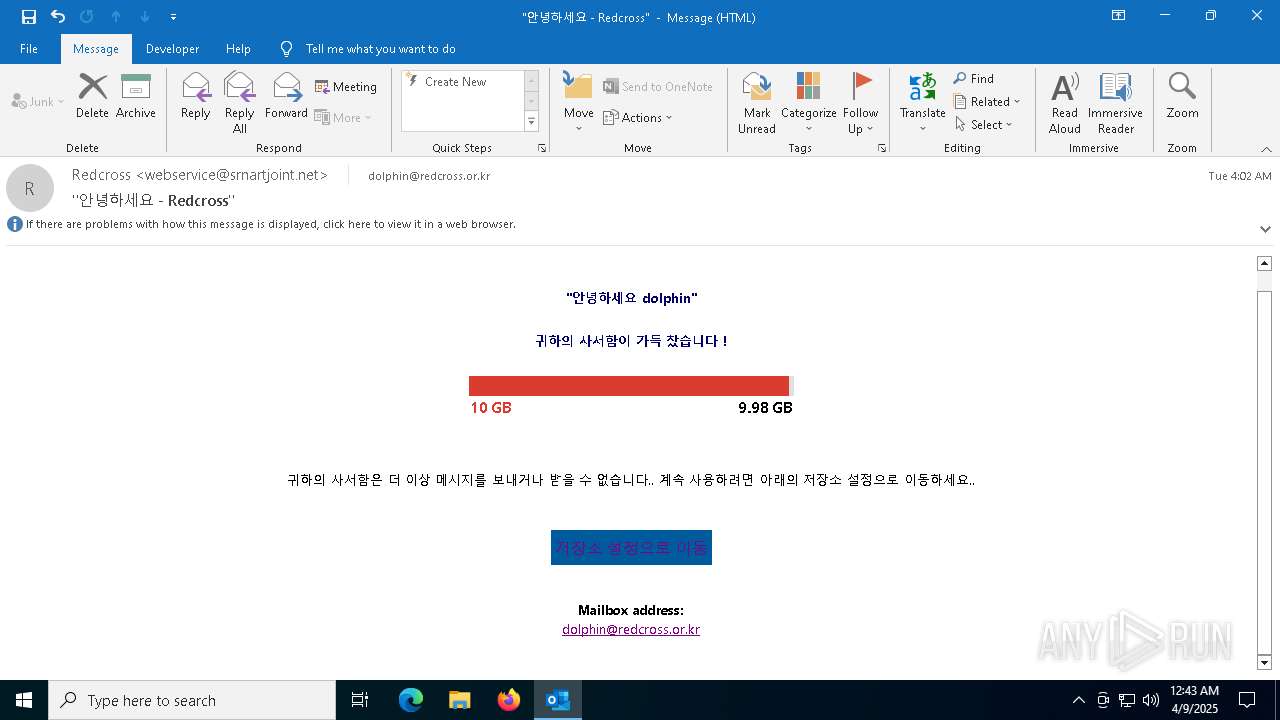Forward this message
The width and height of the screenshot is (1280, 720).
286,96
